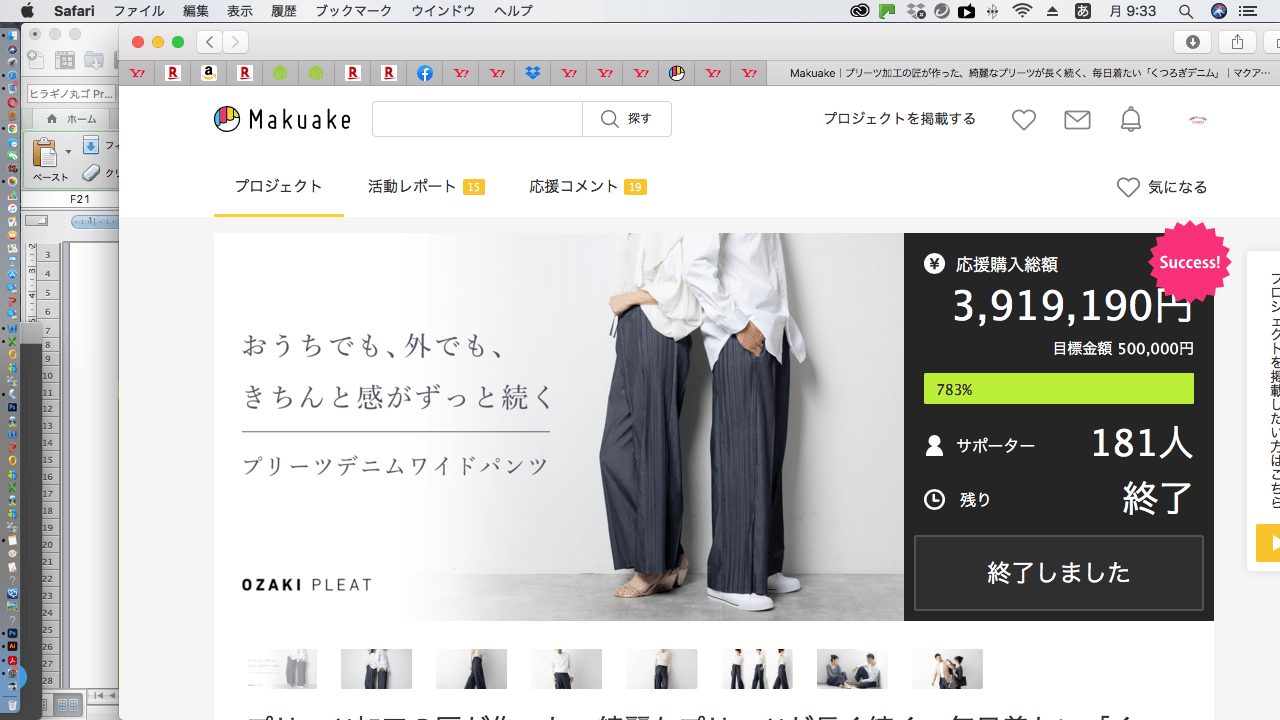
Task: Click the プロジェクトを掲載する link
Action: click(x=899, y=118)
